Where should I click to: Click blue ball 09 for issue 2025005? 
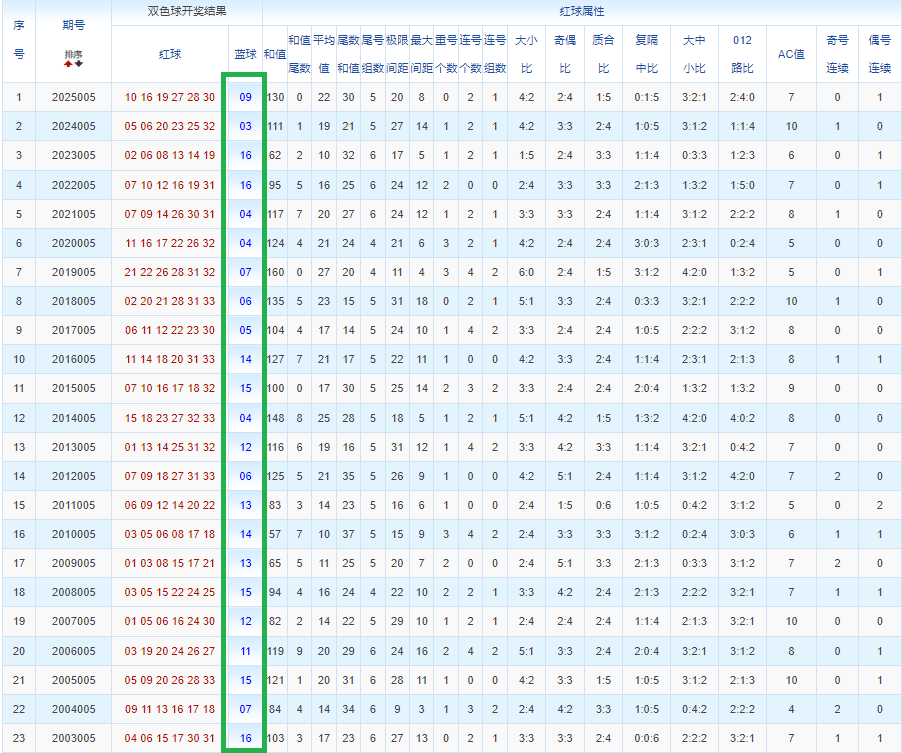pos(245,97)
